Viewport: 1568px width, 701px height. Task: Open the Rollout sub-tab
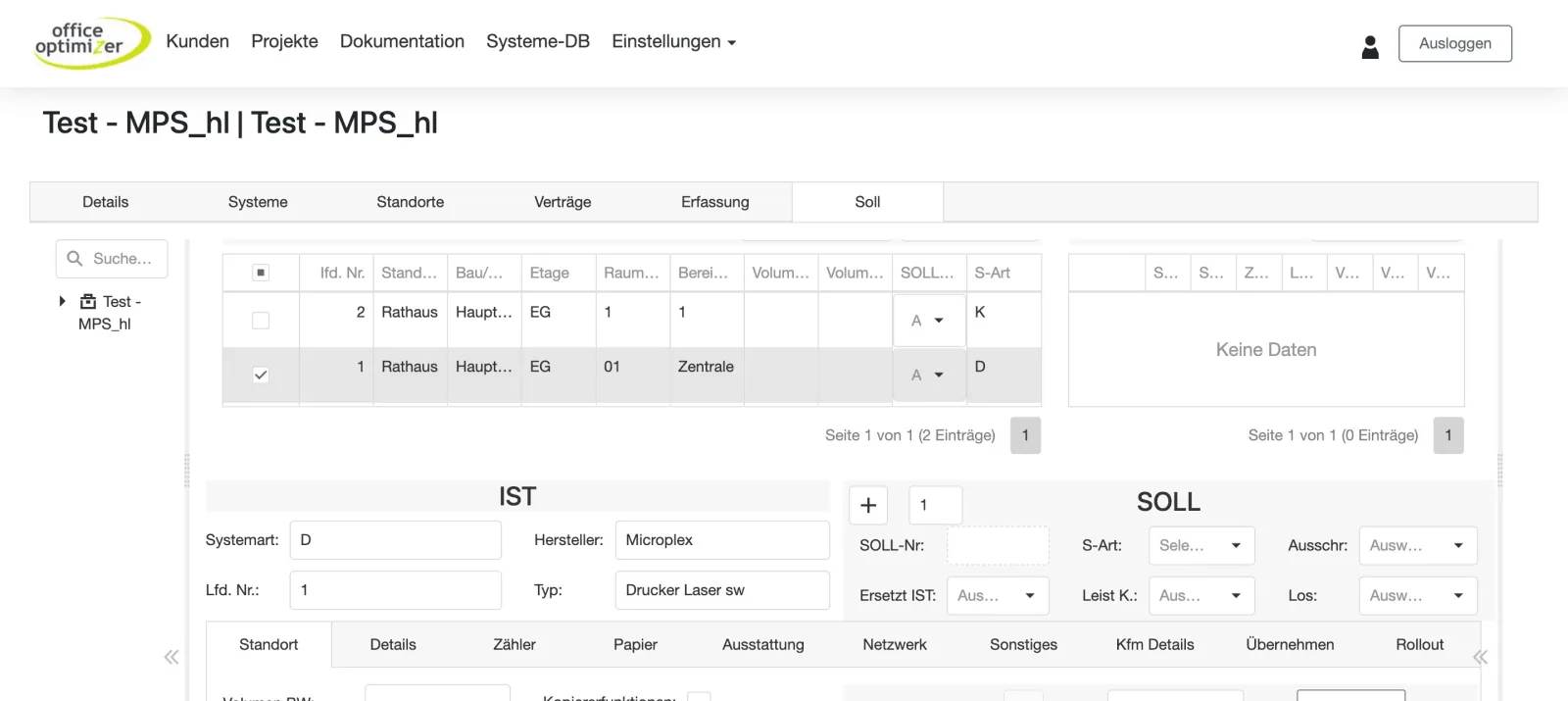pyautogui.click(x=1419, y=644)
